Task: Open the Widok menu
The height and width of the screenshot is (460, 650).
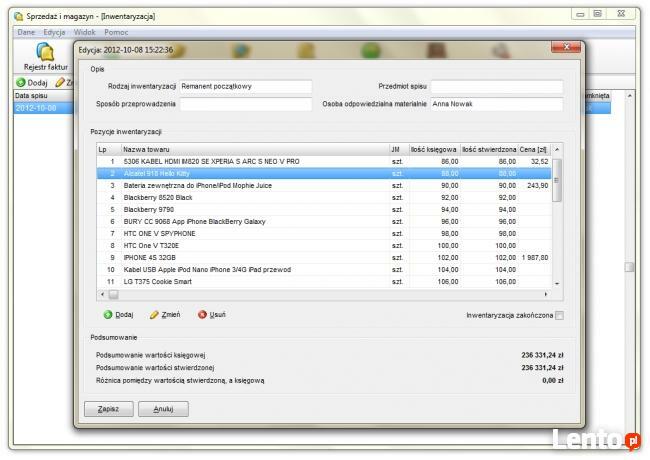Action: point(85,32)
